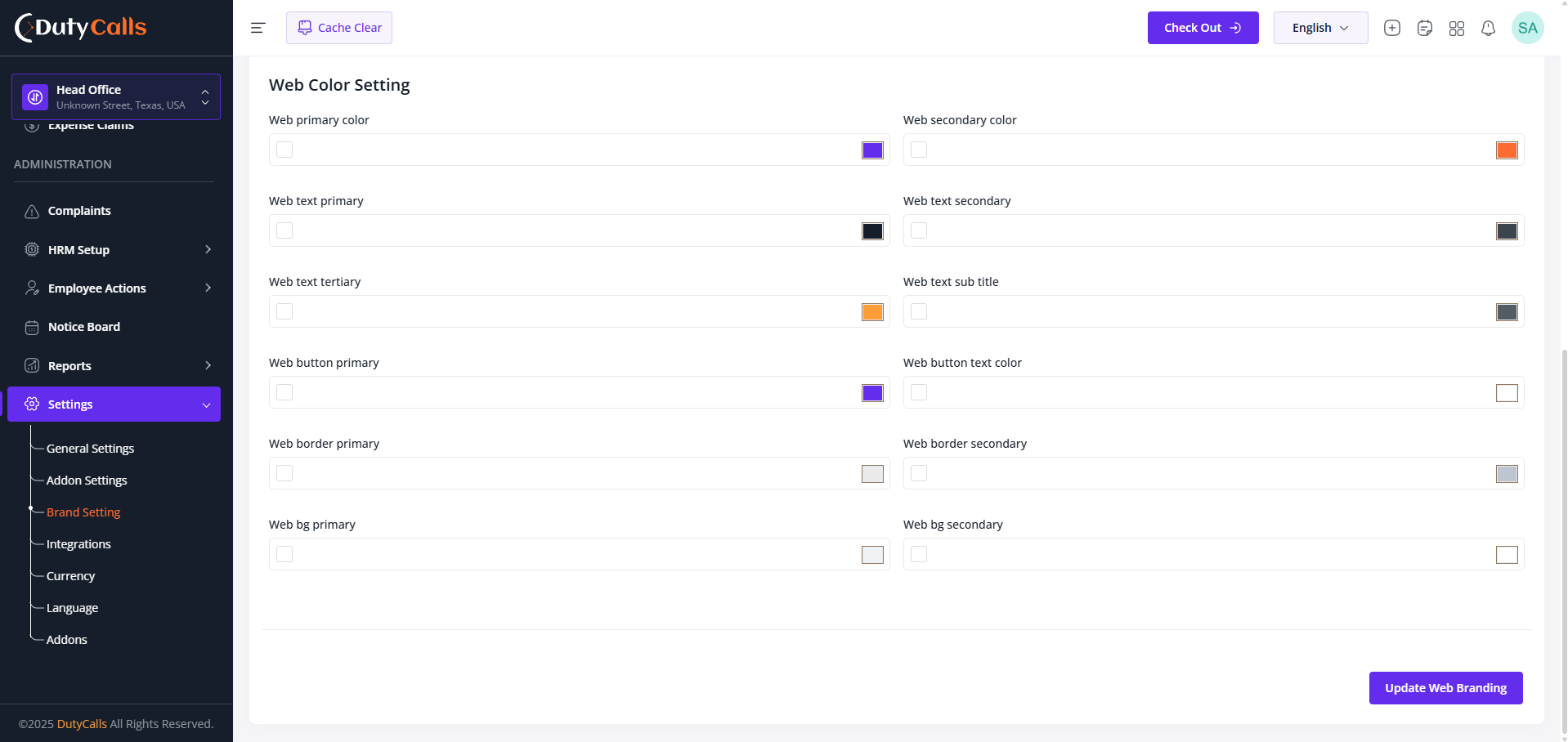Open the Web border secondary color swatch
This screenshot has height=742, width=1568.
click(1507, 474)
